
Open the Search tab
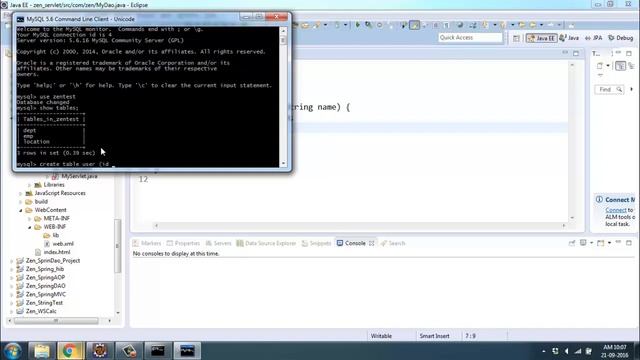393,243
